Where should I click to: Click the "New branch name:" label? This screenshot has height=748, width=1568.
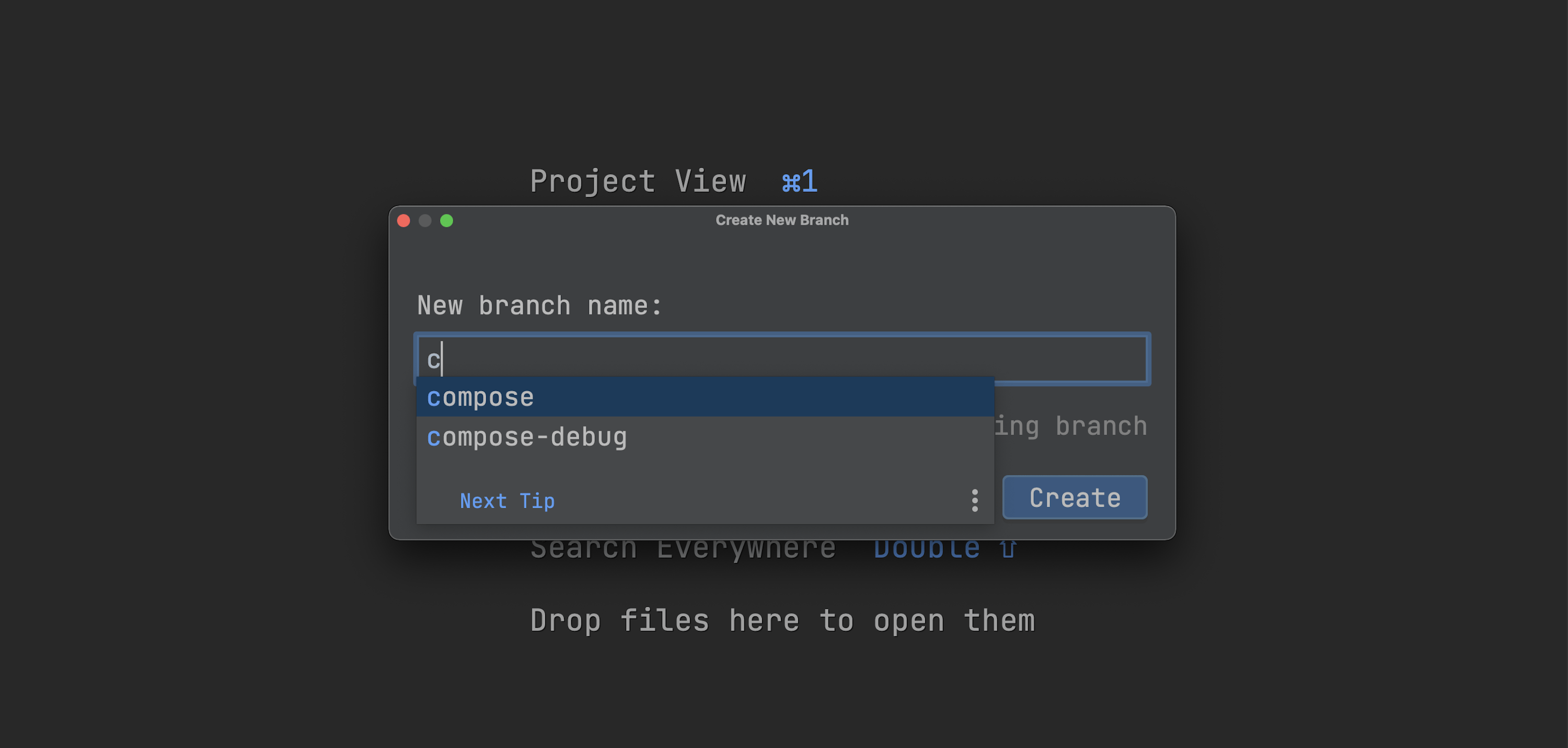(x=539, y=306)
